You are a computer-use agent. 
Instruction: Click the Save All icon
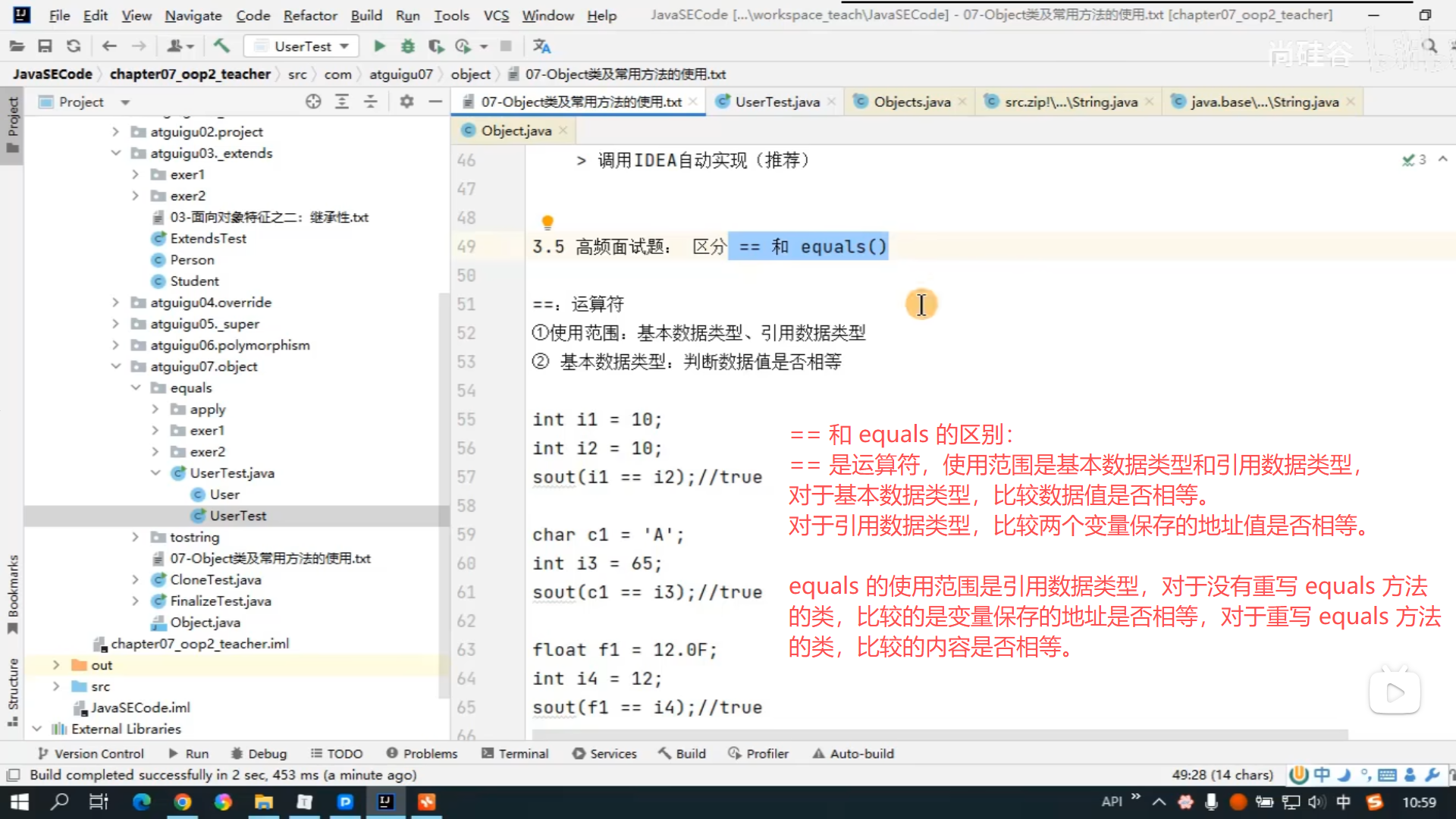pyautogui.click(x=45, y=46)
